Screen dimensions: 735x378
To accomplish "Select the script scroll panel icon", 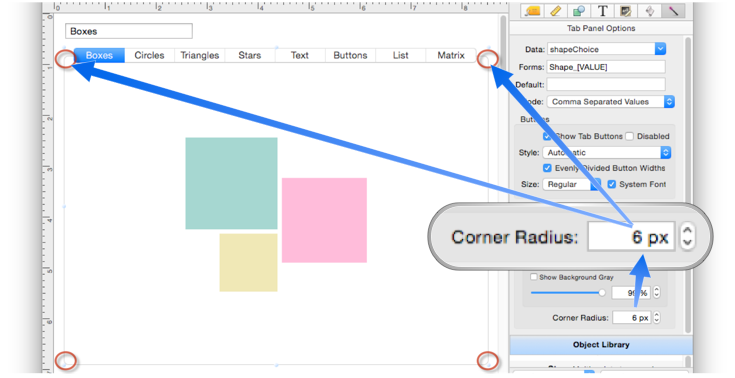I will (650, 11).
